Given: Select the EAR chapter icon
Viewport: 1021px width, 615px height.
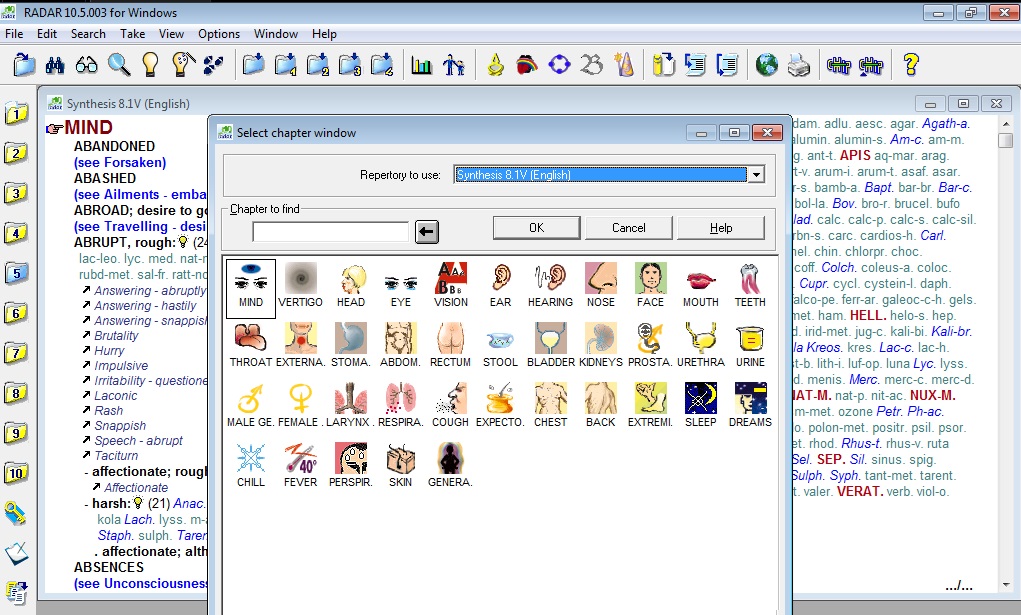Looking at the screenshot, I should click(x=500, y=287).
